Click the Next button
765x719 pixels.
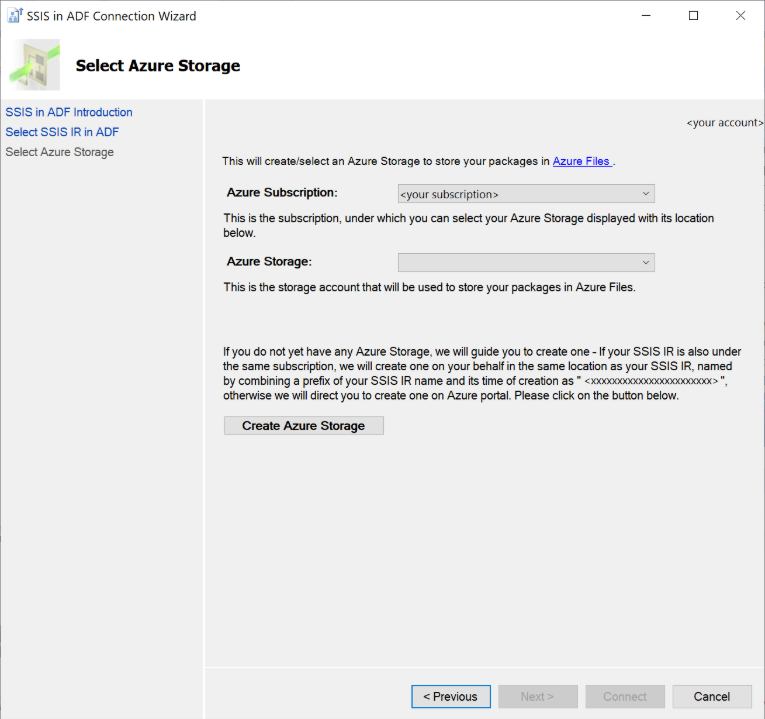pyautogui.click(x=538, y=697)
